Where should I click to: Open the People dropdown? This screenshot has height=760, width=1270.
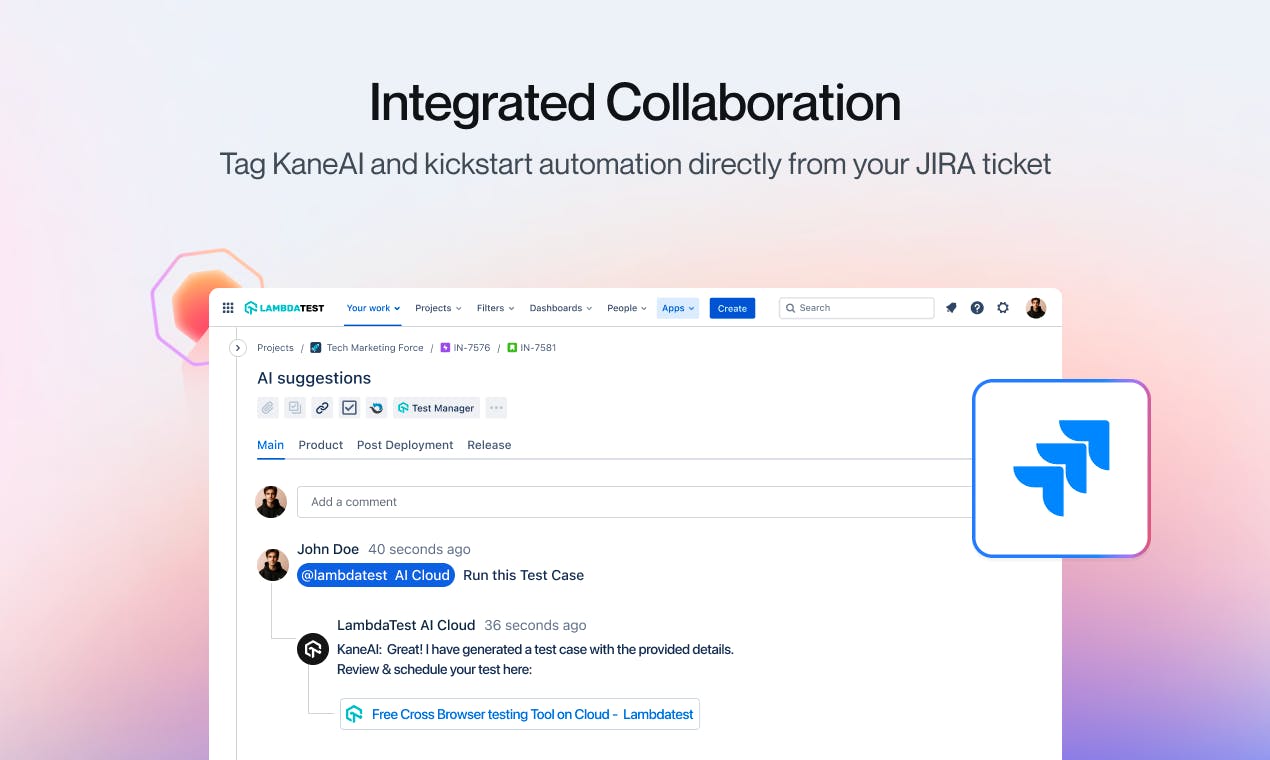coord(627,308)
